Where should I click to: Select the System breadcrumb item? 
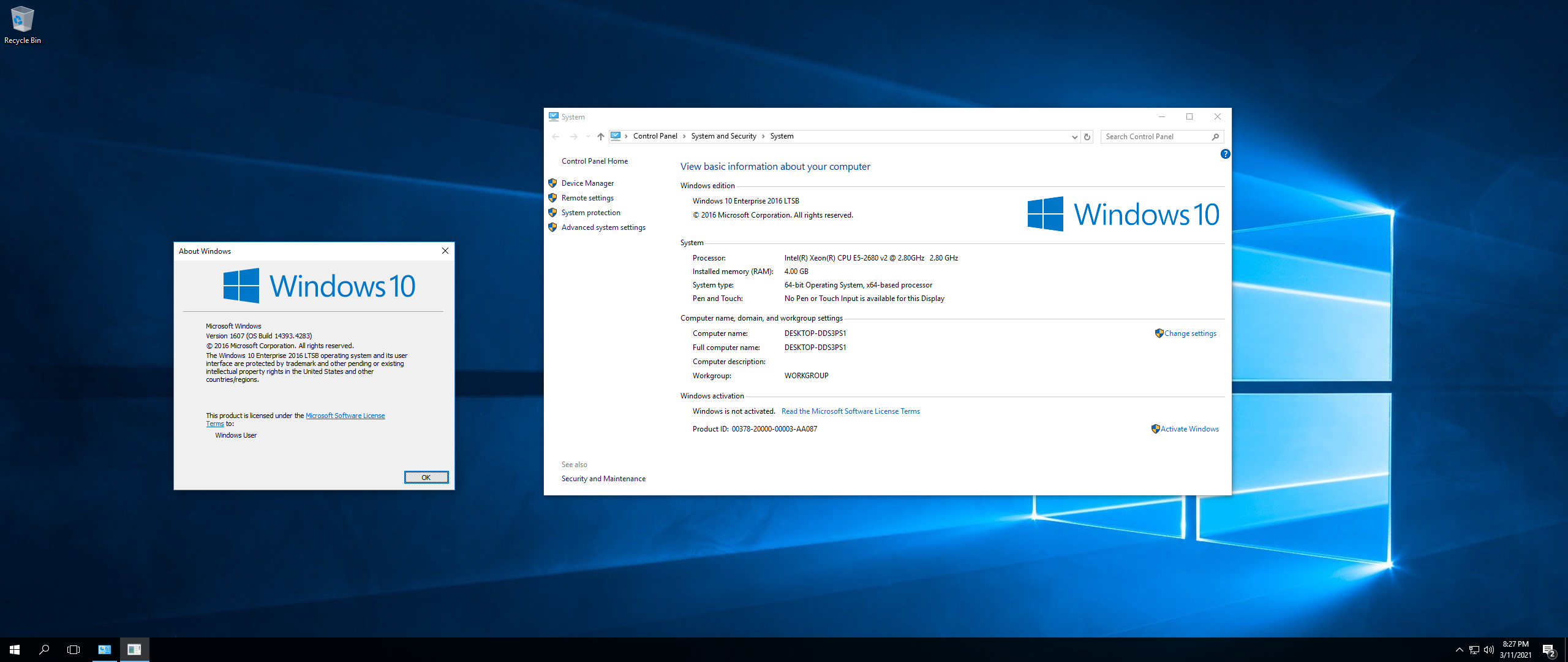(x=782, y=136)
